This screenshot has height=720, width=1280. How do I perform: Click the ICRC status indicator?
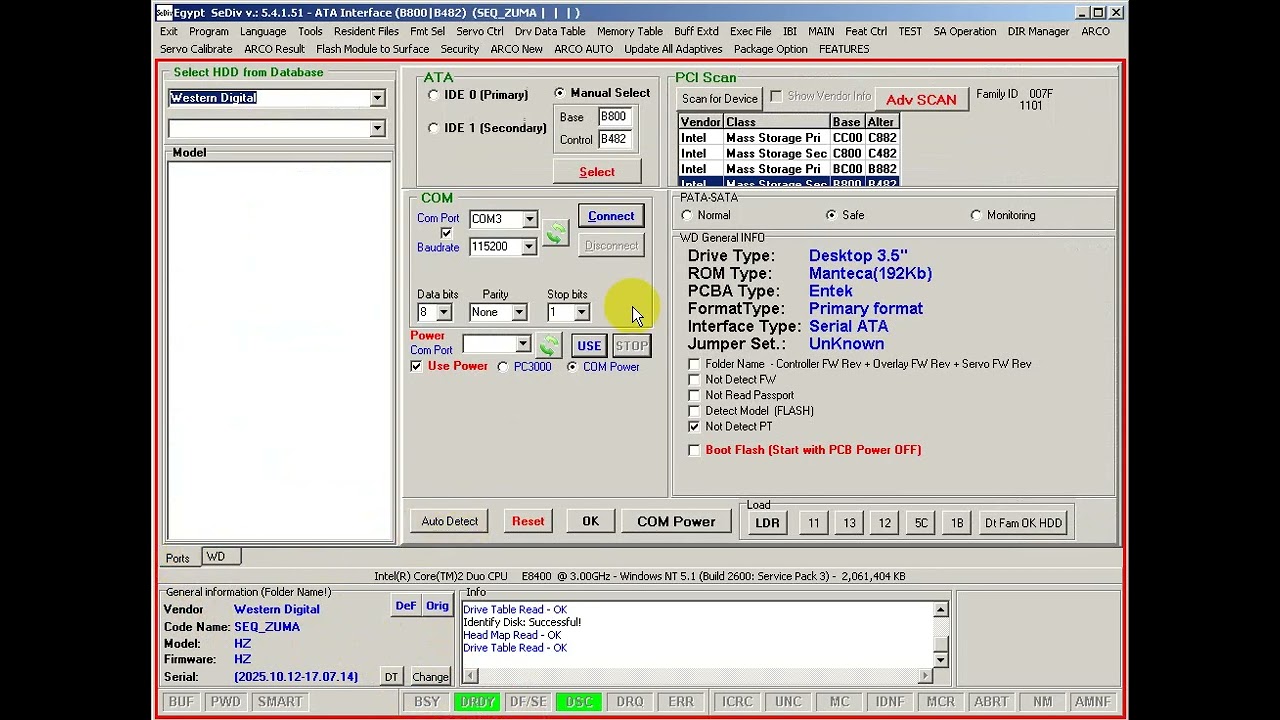(737, 702)
